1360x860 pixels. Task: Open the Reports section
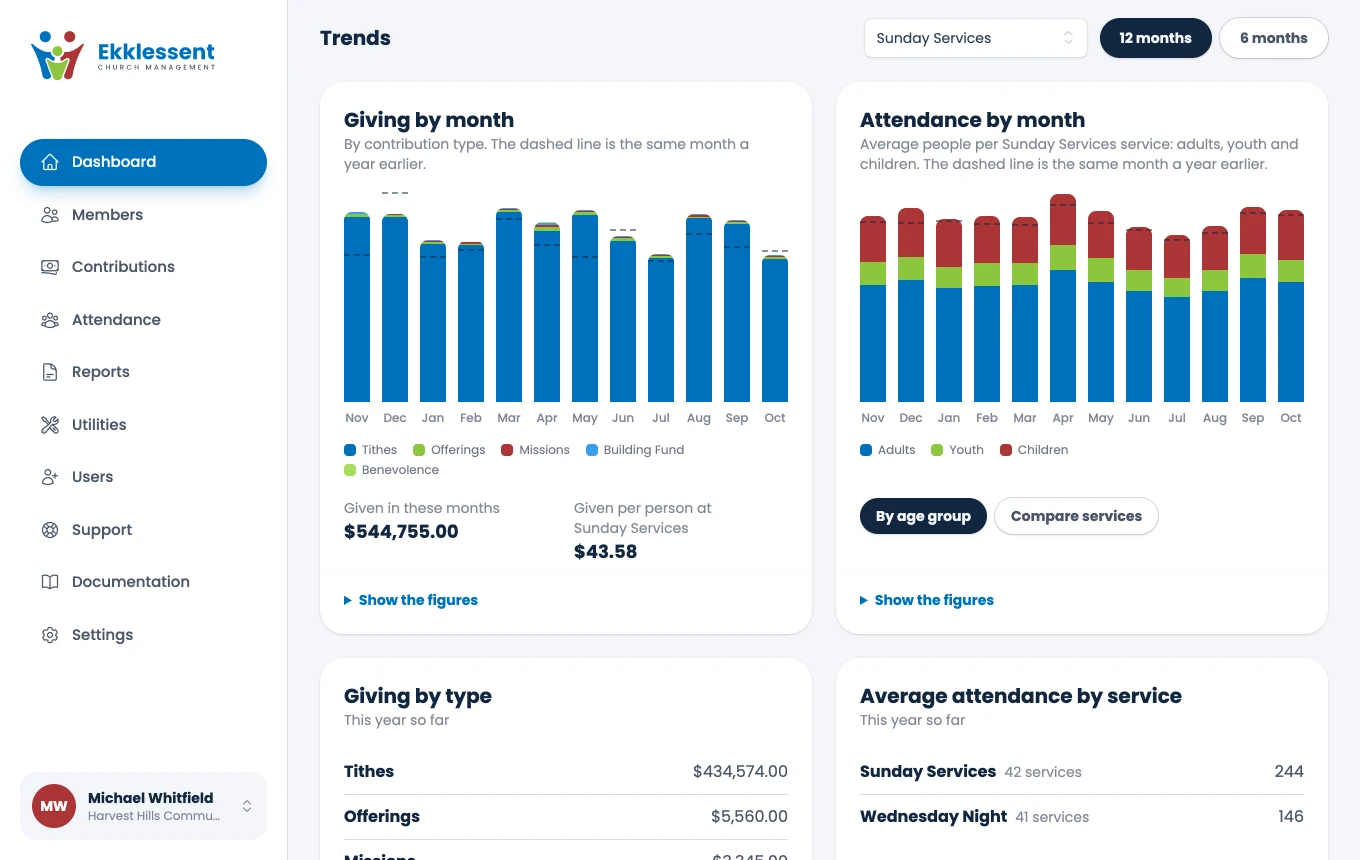[143, 372]
